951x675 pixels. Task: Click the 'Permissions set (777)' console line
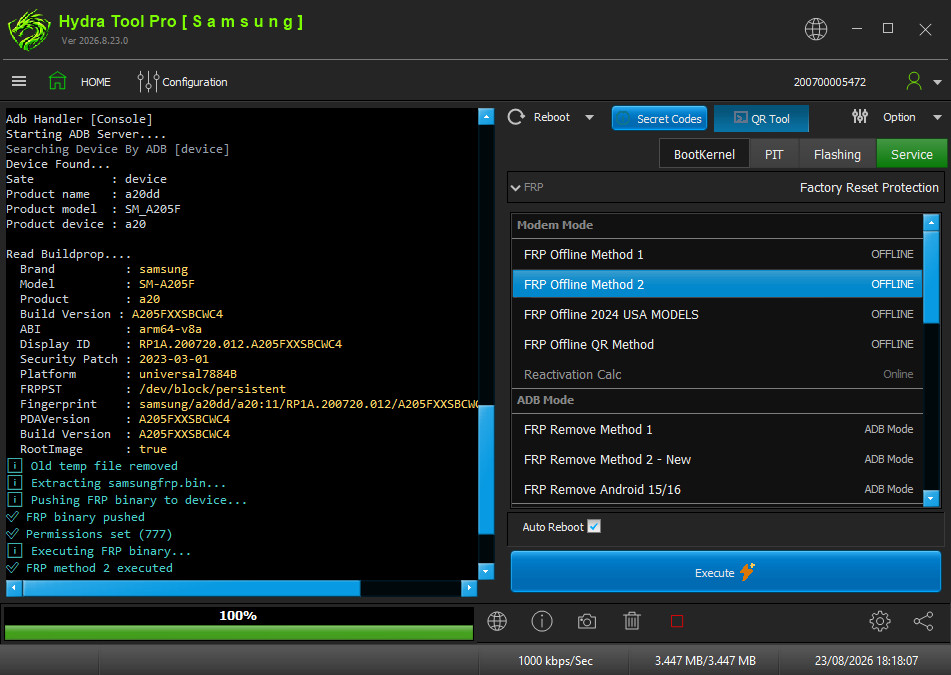coord(99,534)
